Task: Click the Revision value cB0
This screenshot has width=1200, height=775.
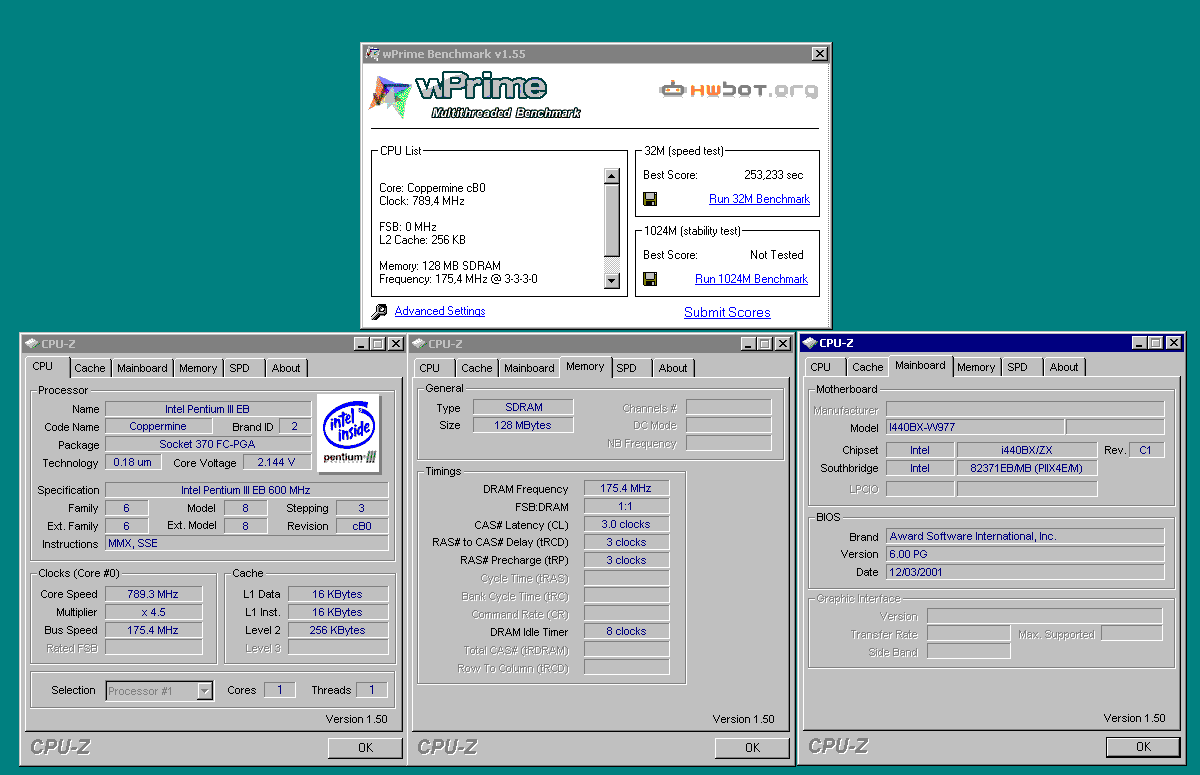Action: (361, 526)
